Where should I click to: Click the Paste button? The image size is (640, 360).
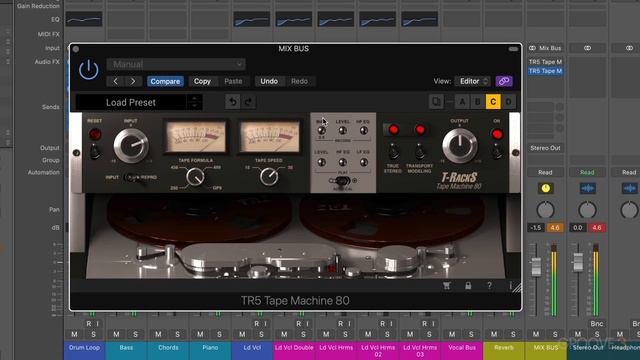coord(233,81)
